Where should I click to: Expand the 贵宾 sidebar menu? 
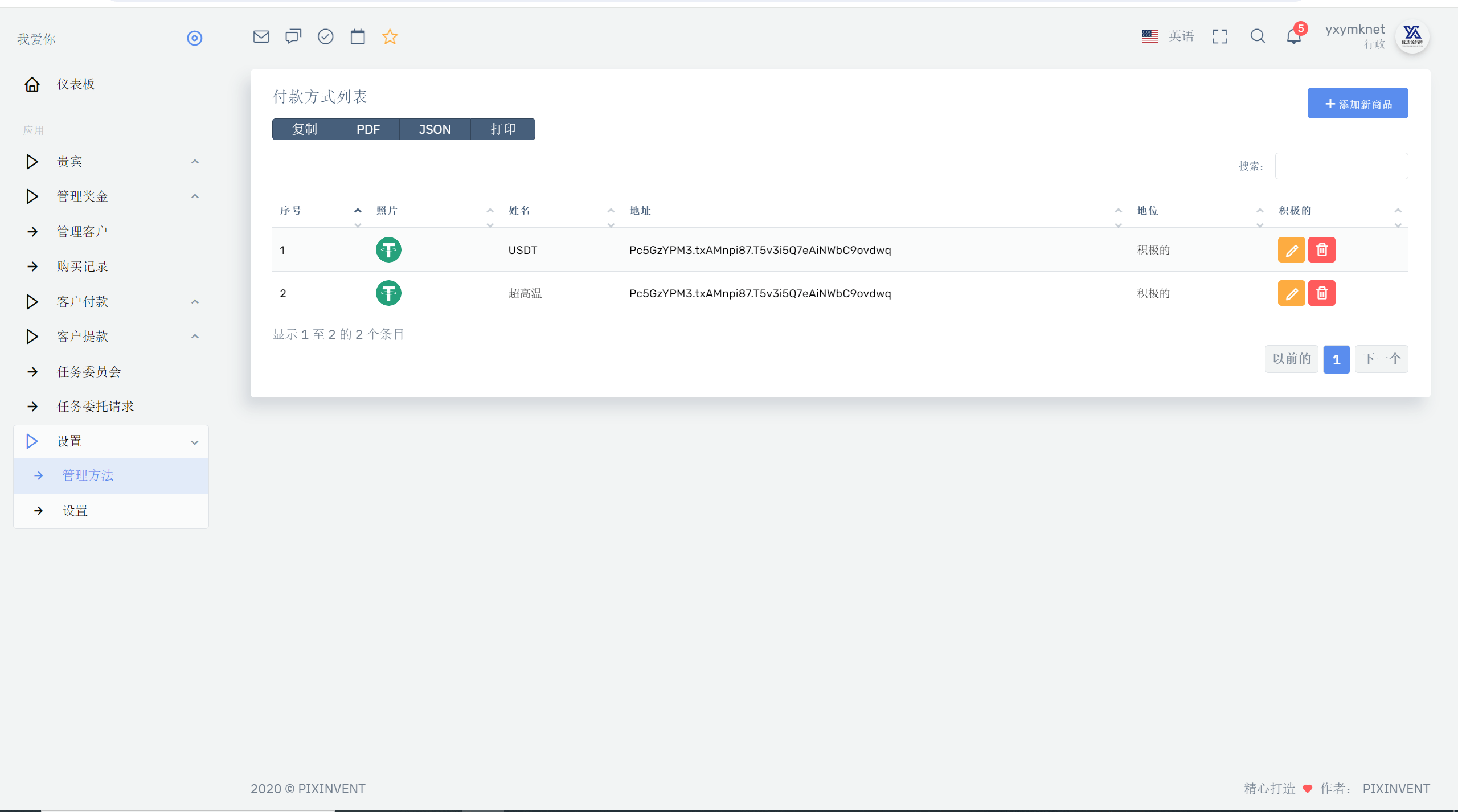click(111, 162)
